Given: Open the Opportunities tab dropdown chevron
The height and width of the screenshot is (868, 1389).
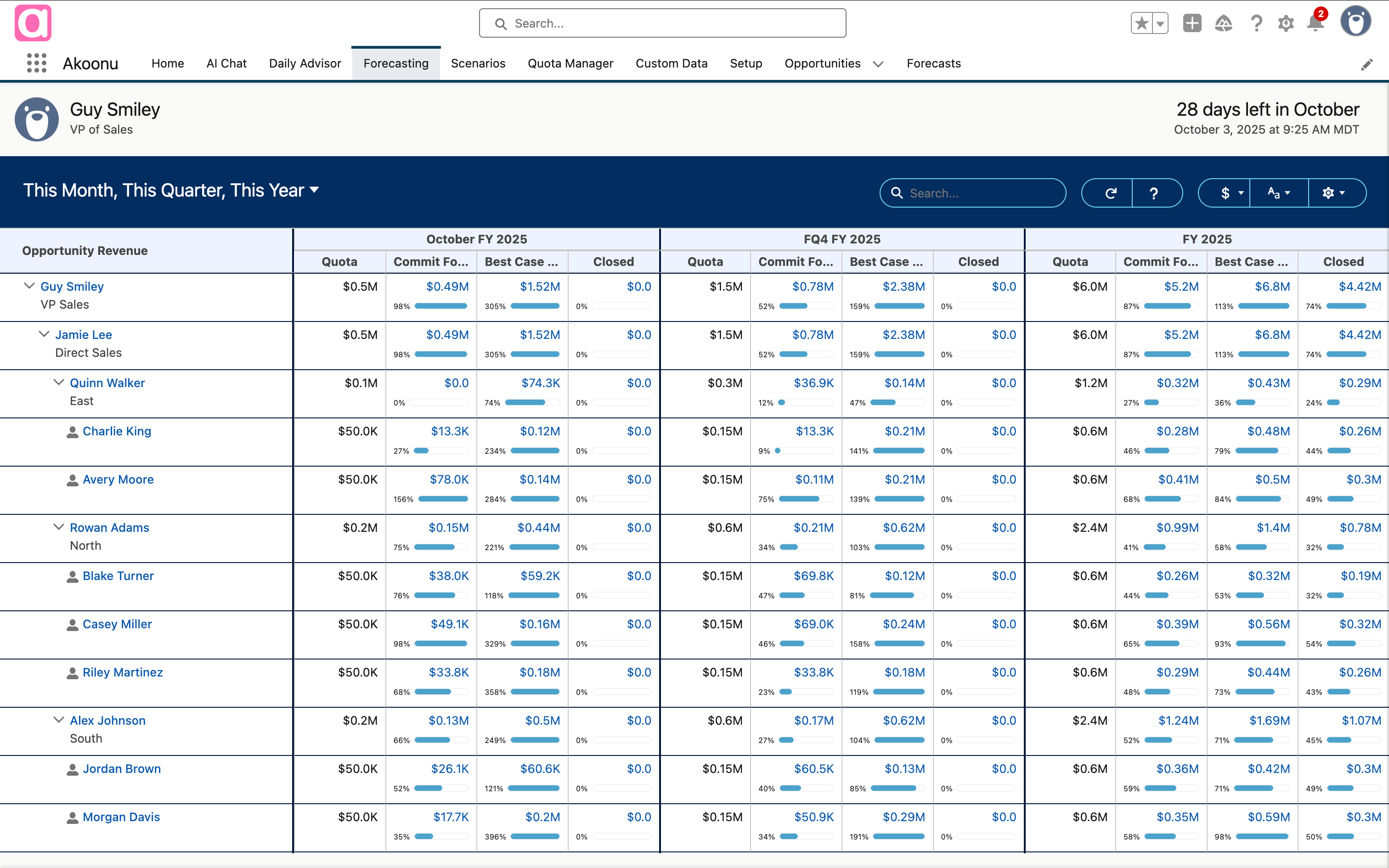Looking at the screenshot, I should [x=878, y=64].
